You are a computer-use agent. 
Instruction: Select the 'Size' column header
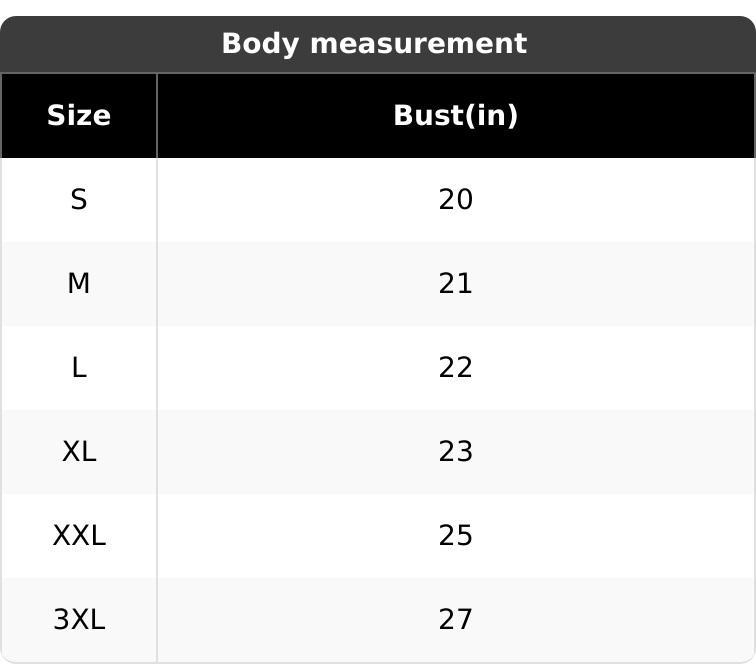pos(79,116)
